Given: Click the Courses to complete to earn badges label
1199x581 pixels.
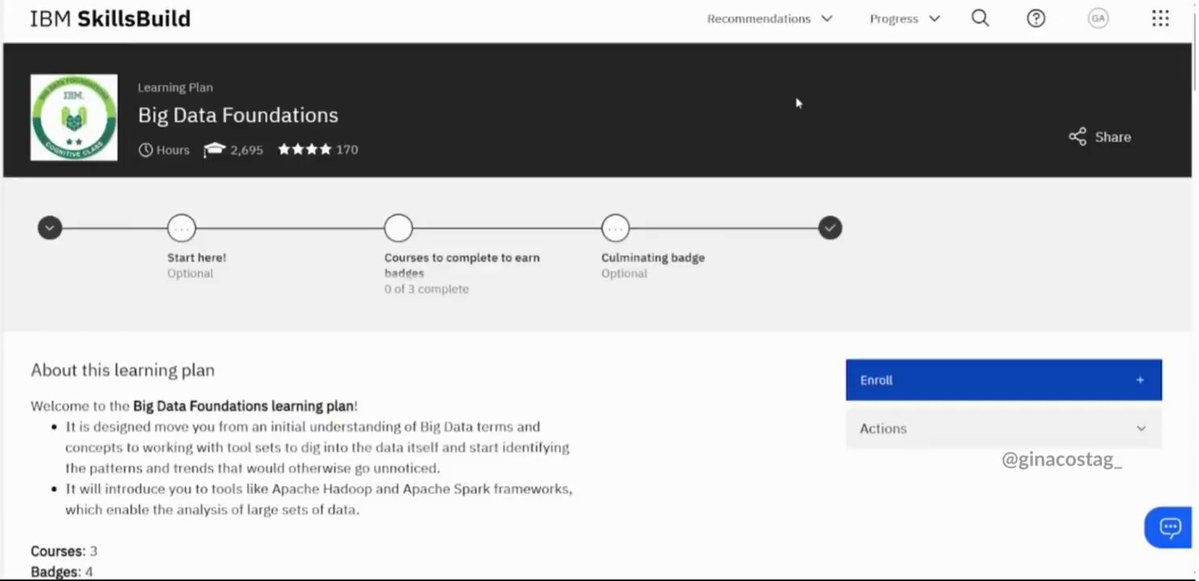Looking at the screenshot, I should 462,265.
